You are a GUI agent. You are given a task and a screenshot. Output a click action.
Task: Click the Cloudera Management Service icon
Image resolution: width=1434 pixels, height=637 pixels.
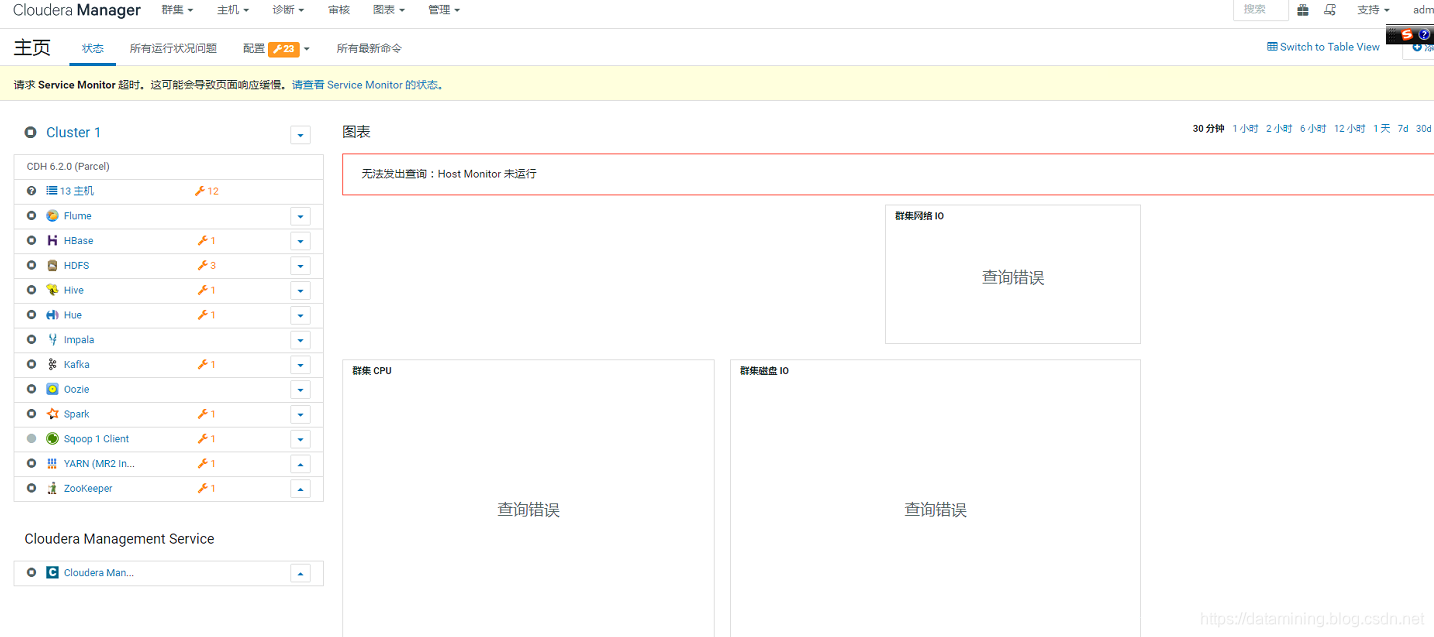pyautogui.click(x=52, y=573)
